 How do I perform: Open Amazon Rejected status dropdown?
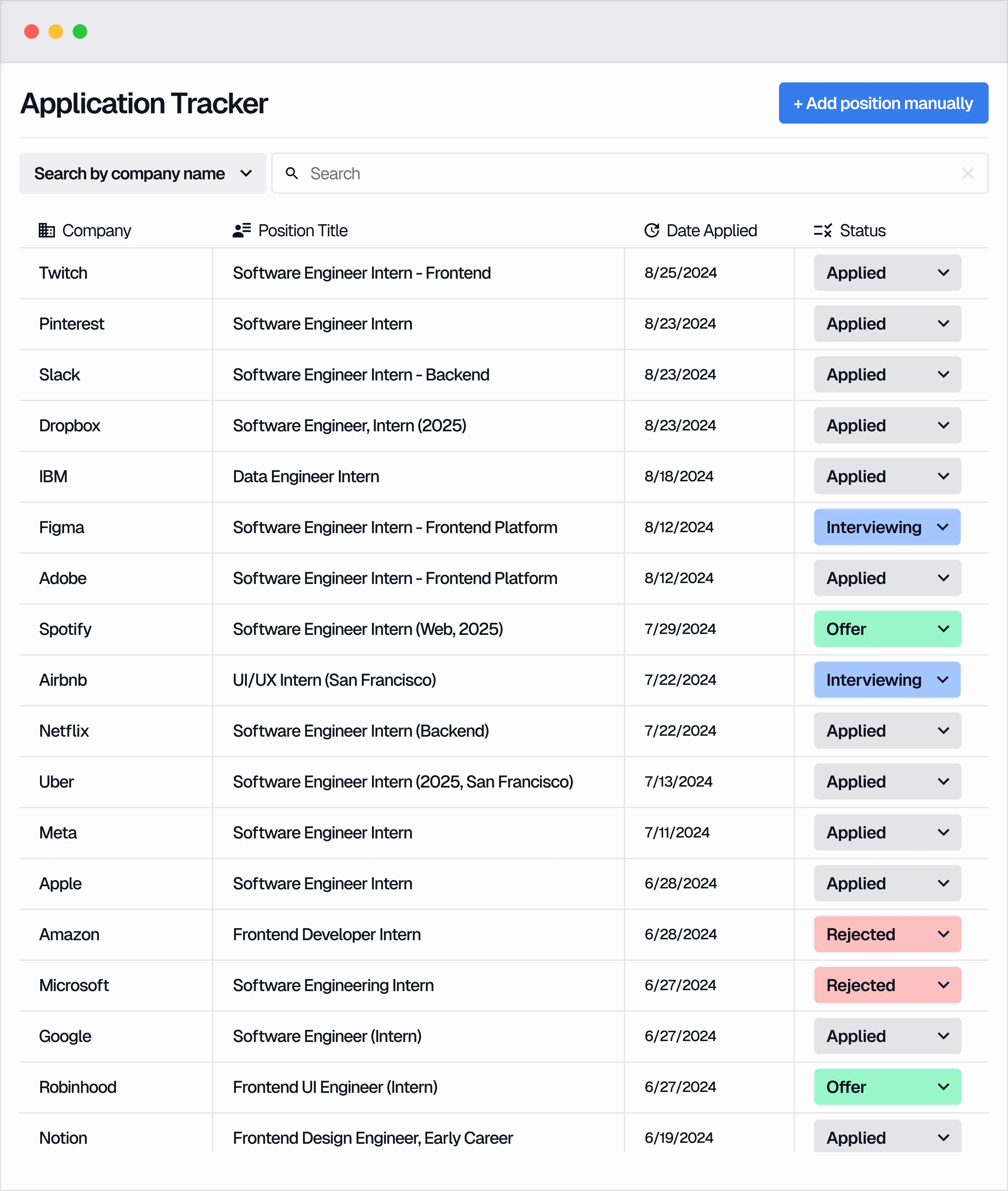click(x=887, y=934)
